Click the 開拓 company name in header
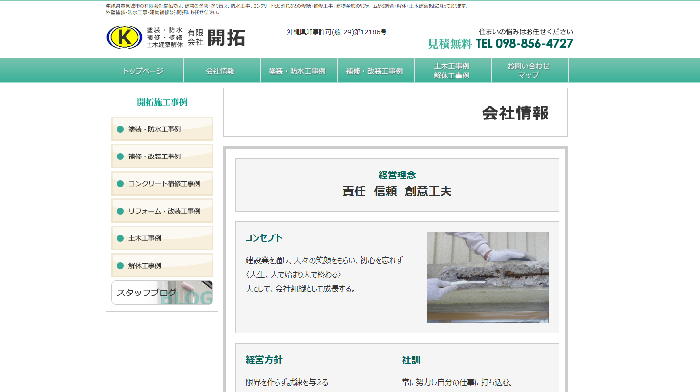The image size is (700, 392). pyautogui.click(x=226, y=38)
